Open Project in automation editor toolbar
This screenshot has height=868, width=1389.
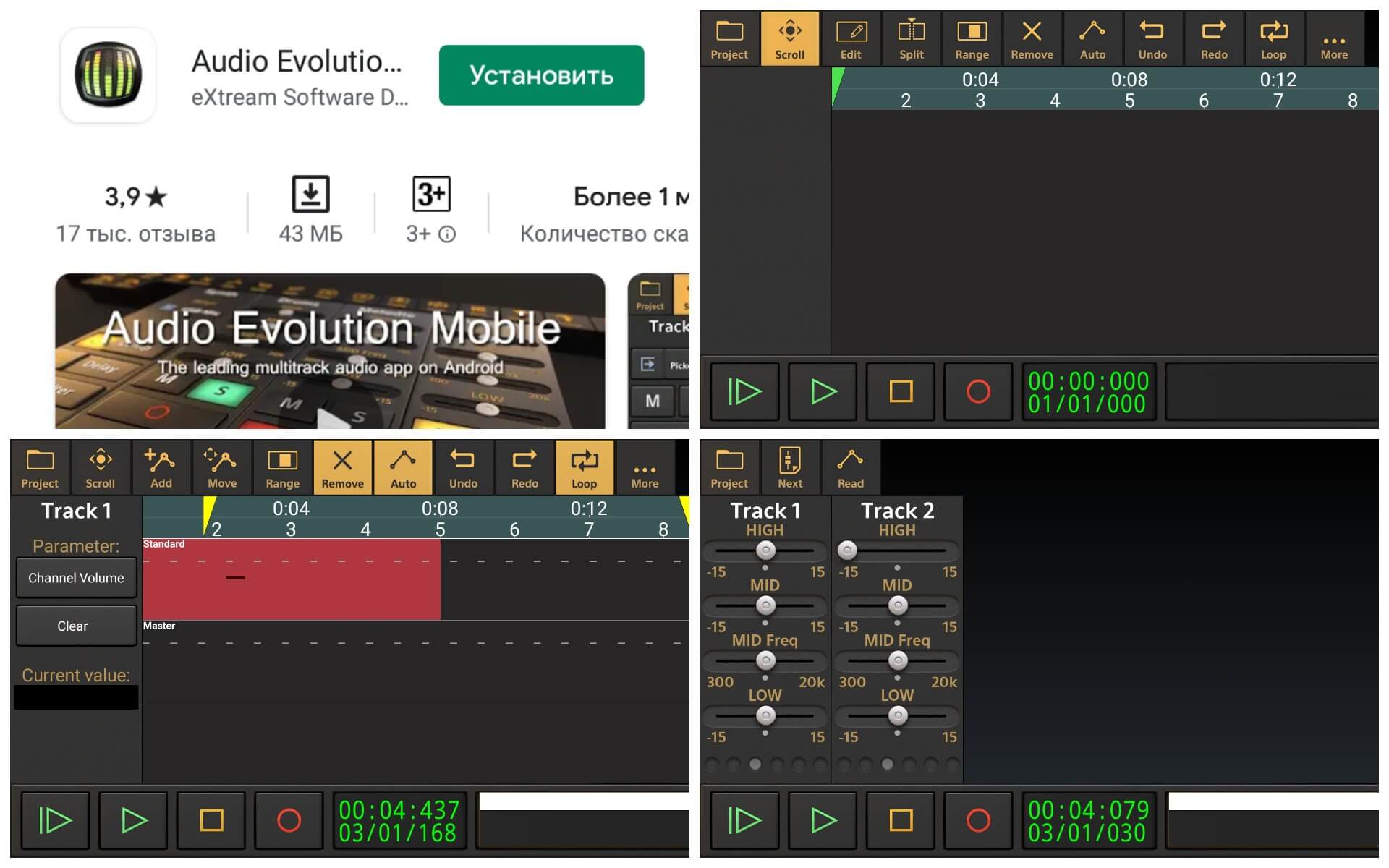(40, 468)
